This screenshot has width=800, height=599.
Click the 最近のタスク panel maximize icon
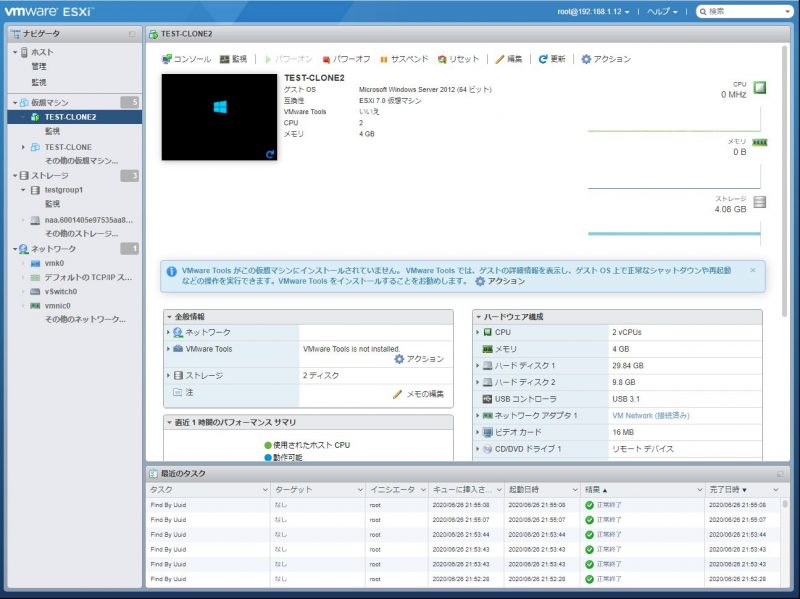pos(780,474)
